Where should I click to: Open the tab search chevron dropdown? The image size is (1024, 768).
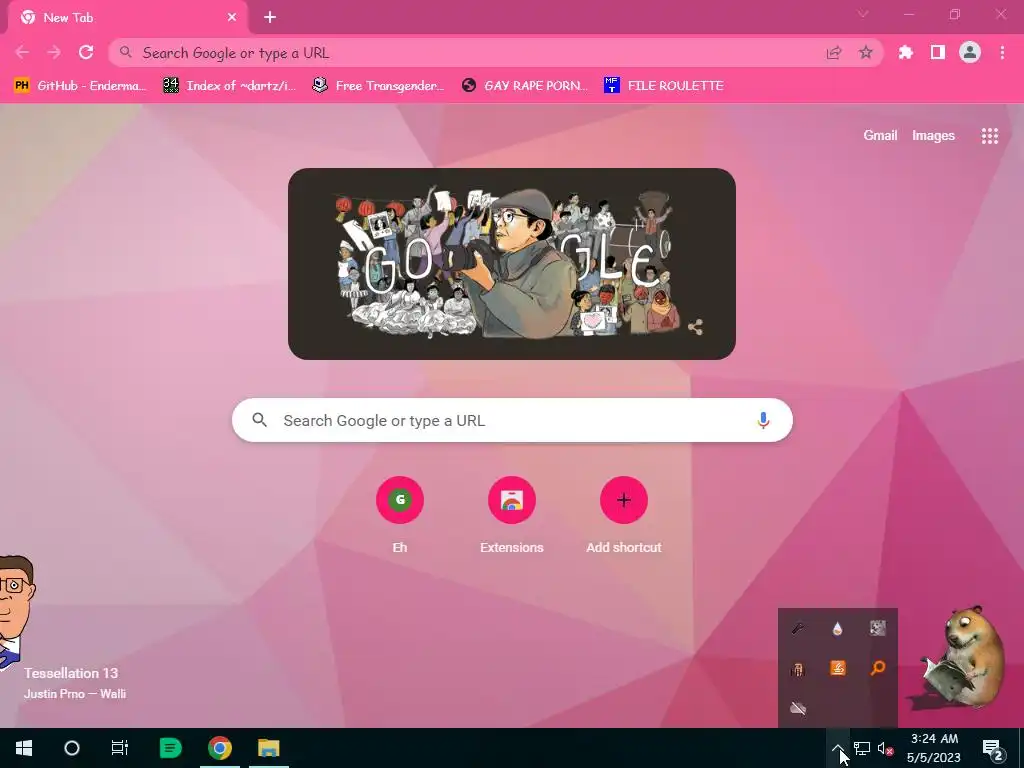pyautogui.click(x=863, y=14)
